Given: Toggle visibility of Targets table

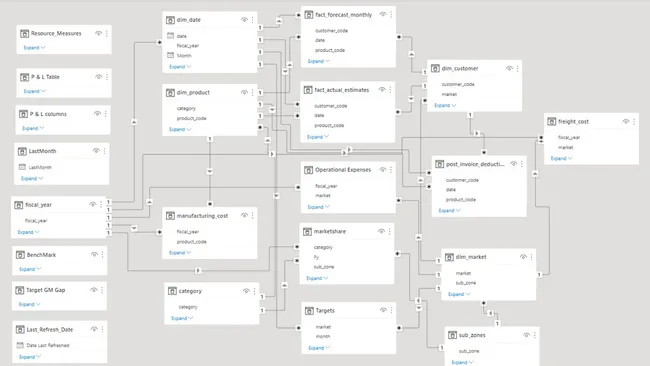Looking at the screenshot, I should click(383, 310).
